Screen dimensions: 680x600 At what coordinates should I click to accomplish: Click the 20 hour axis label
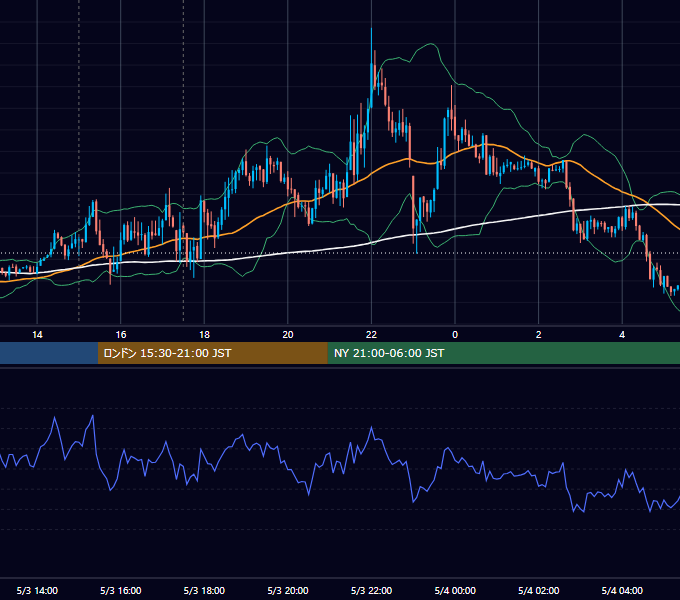click(x=288, y=335)
